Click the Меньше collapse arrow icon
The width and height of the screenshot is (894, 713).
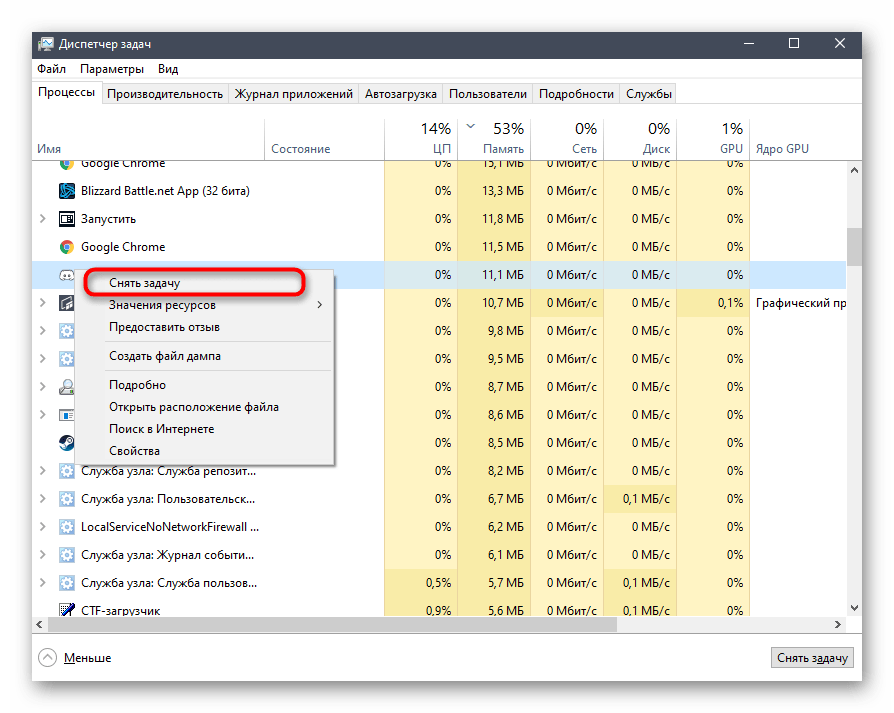(47, 658)
